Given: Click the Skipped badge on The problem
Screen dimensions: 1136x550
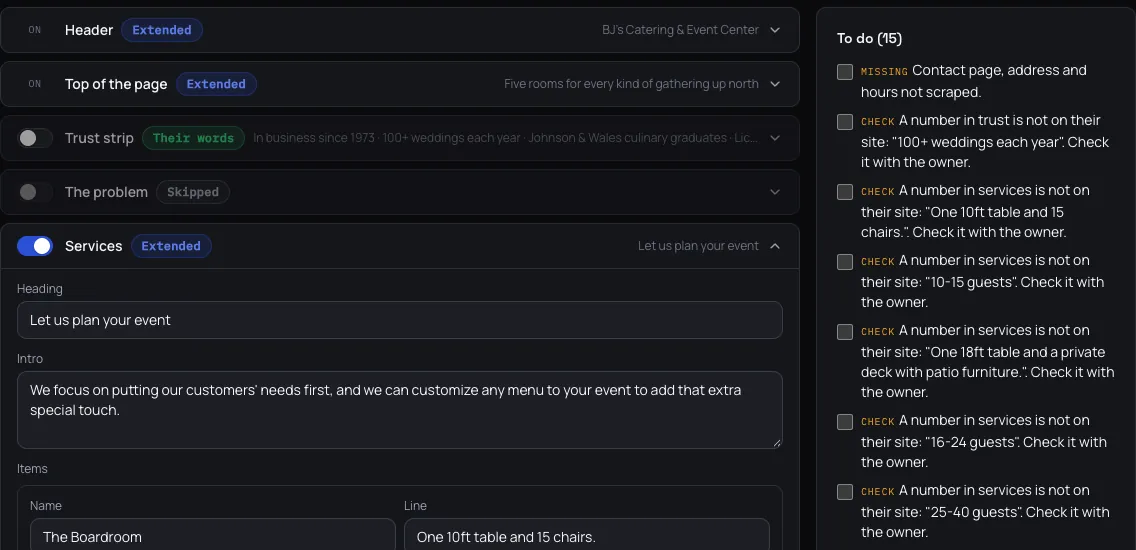Looking at the screenshot, I should tap(193, 192).
